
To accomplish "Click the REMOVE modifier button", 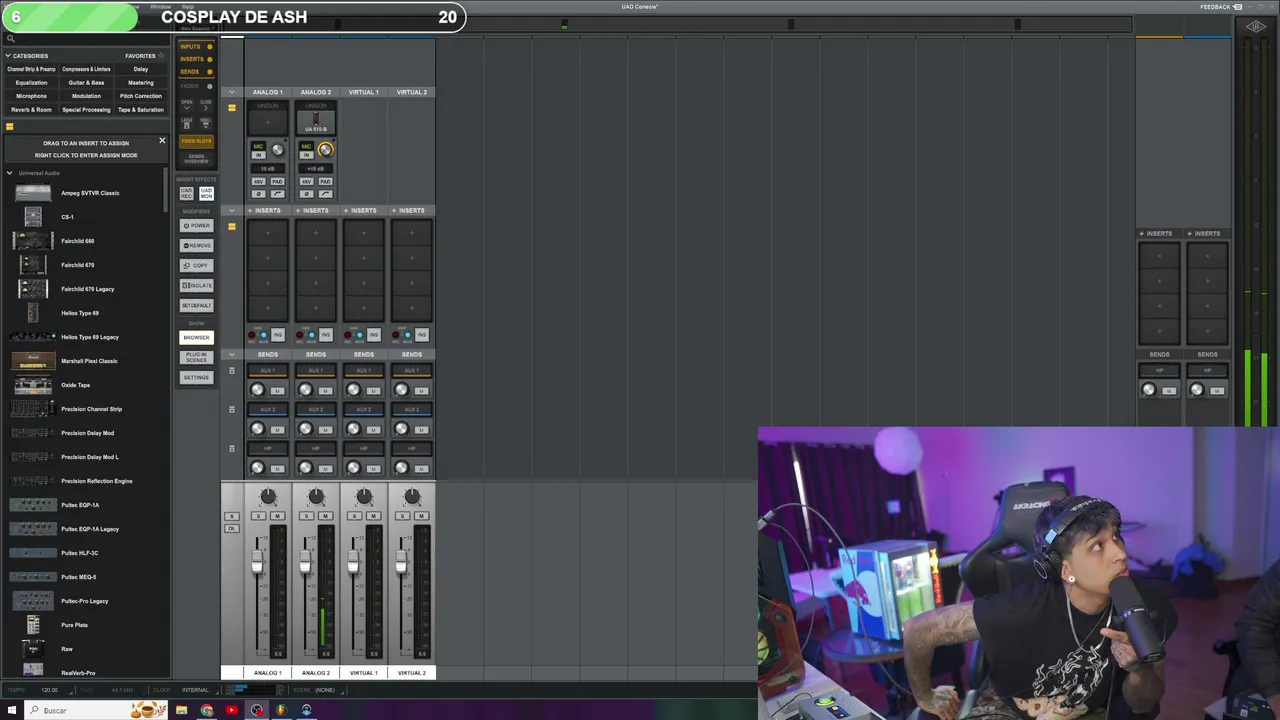I will (196, 245).
